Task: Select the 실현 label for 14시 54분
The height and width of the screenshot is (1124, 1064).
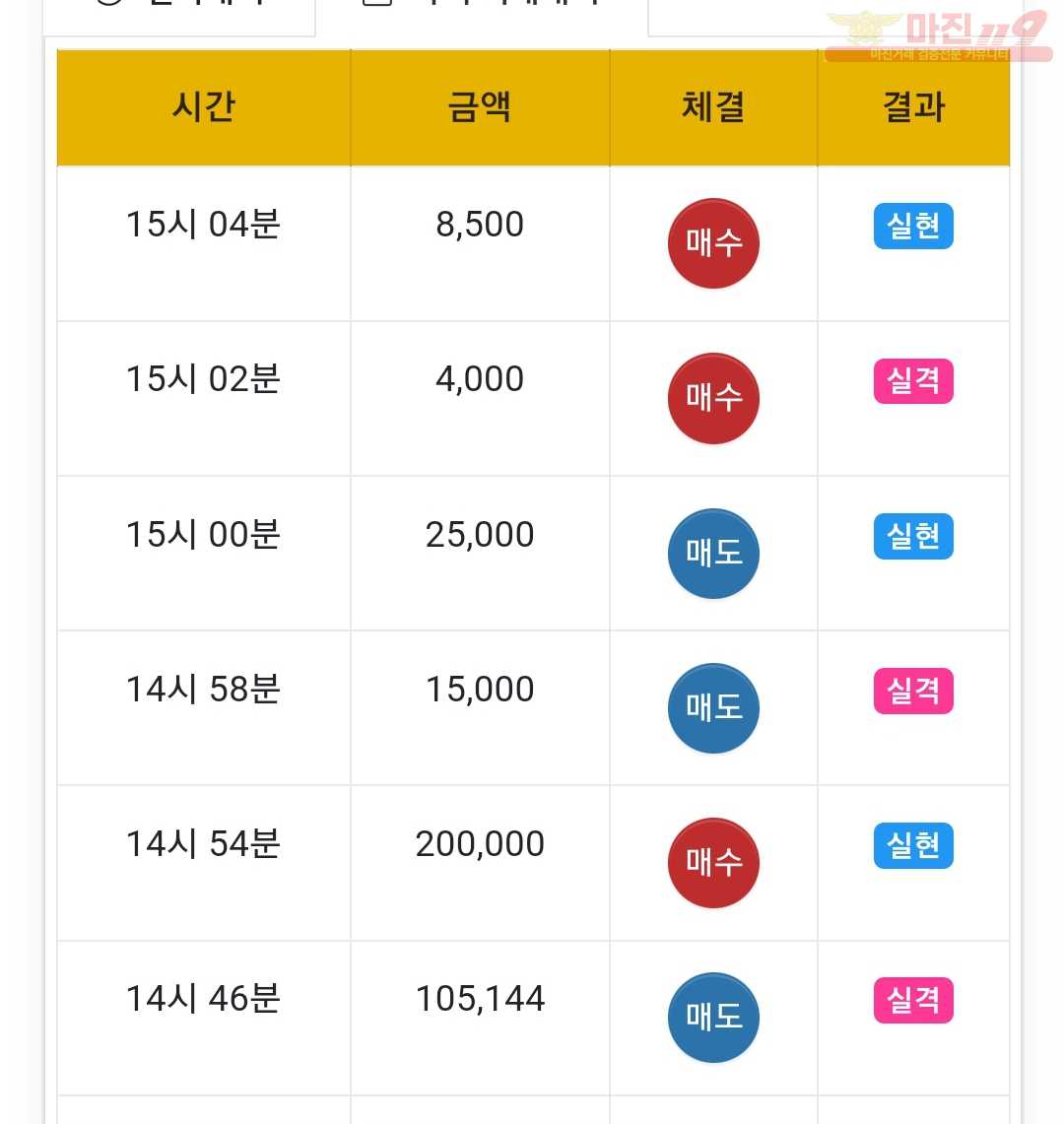Action: point(913,845)
